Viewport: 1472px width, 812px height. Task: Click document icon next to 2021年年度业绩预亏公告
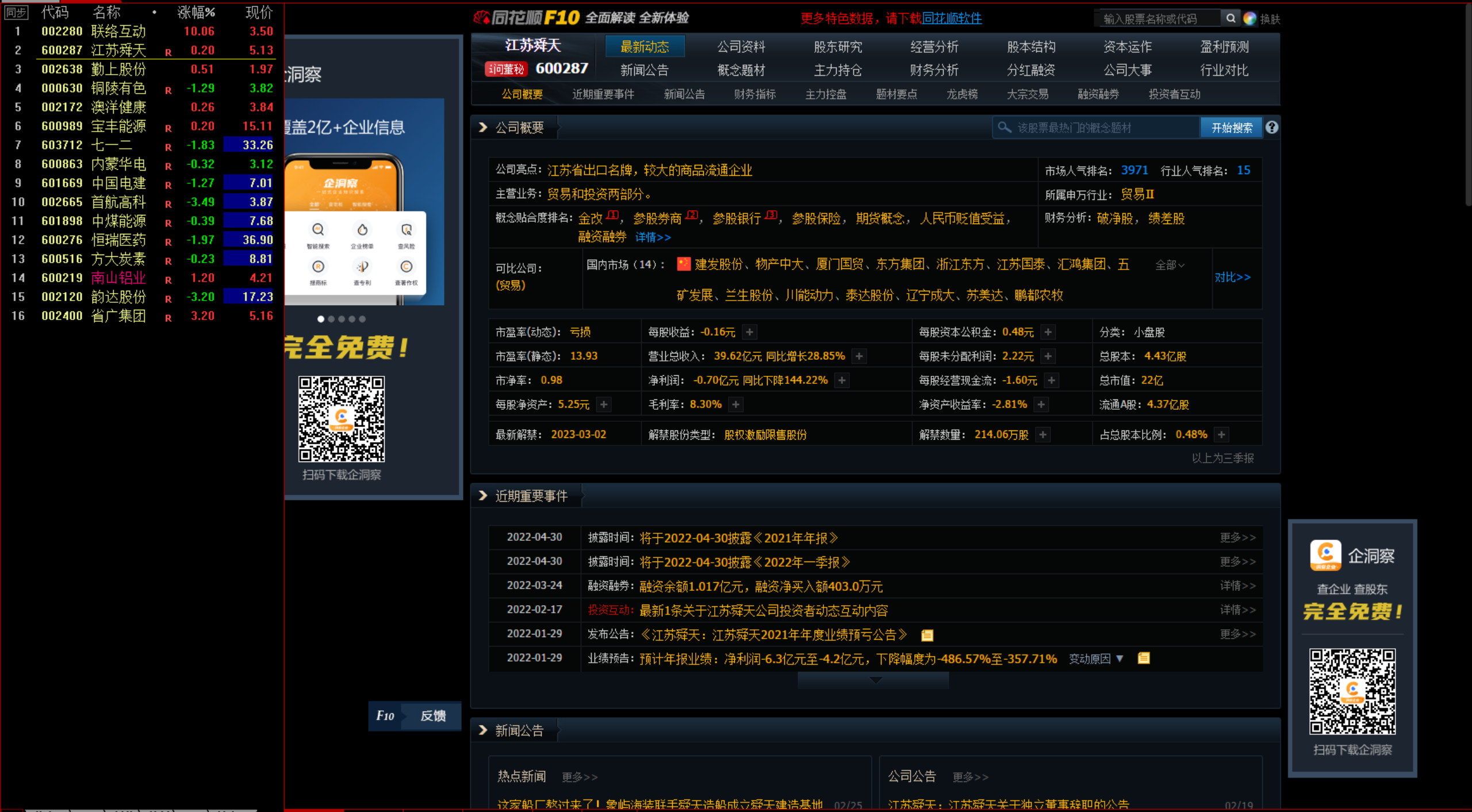pyautogui.click(x=928, y=635)
